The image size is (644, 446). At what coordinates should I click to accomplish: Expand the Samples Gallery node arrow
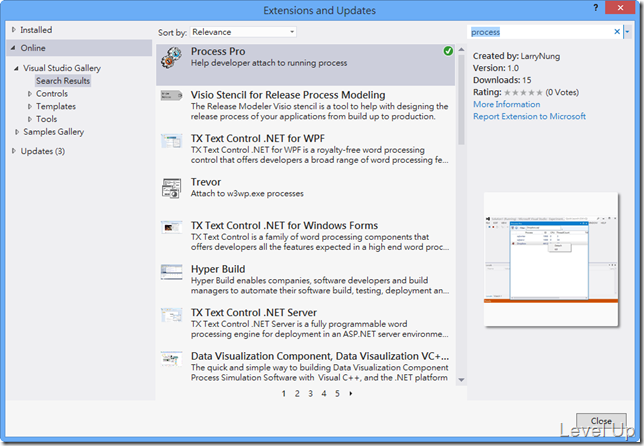click(17, 132)
